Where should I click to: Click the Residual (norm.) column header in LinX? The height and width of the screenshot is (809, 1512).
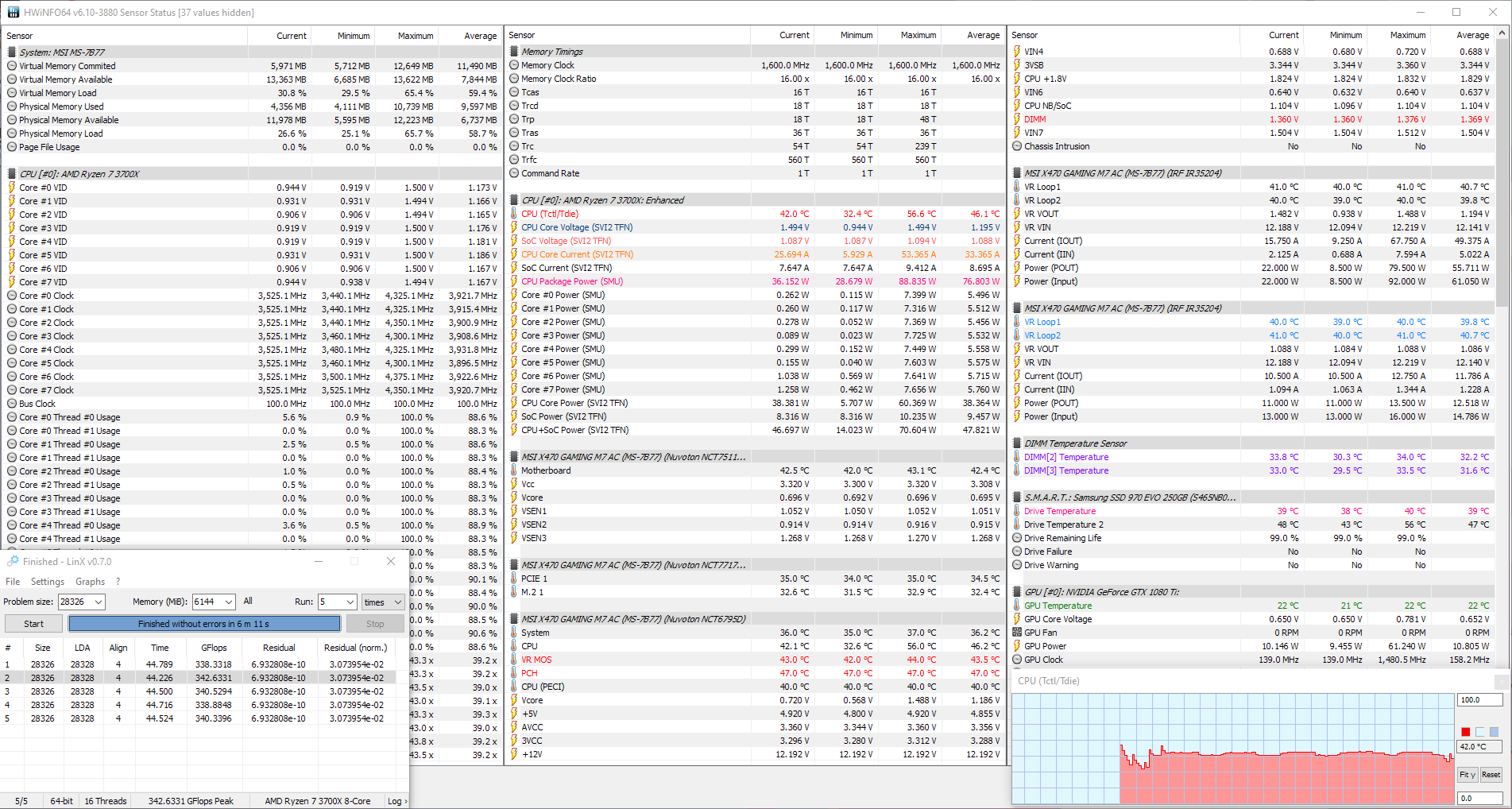tap(355, 648)
